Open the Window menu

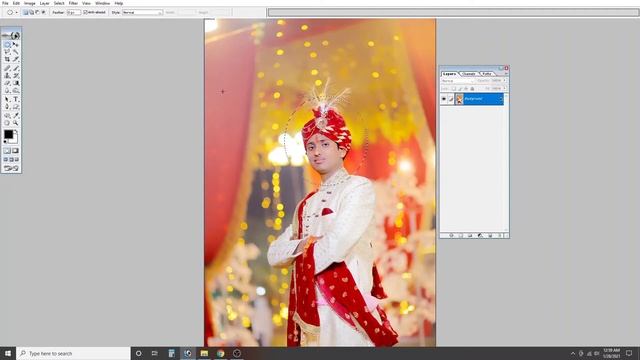click(x=102, y=3)
